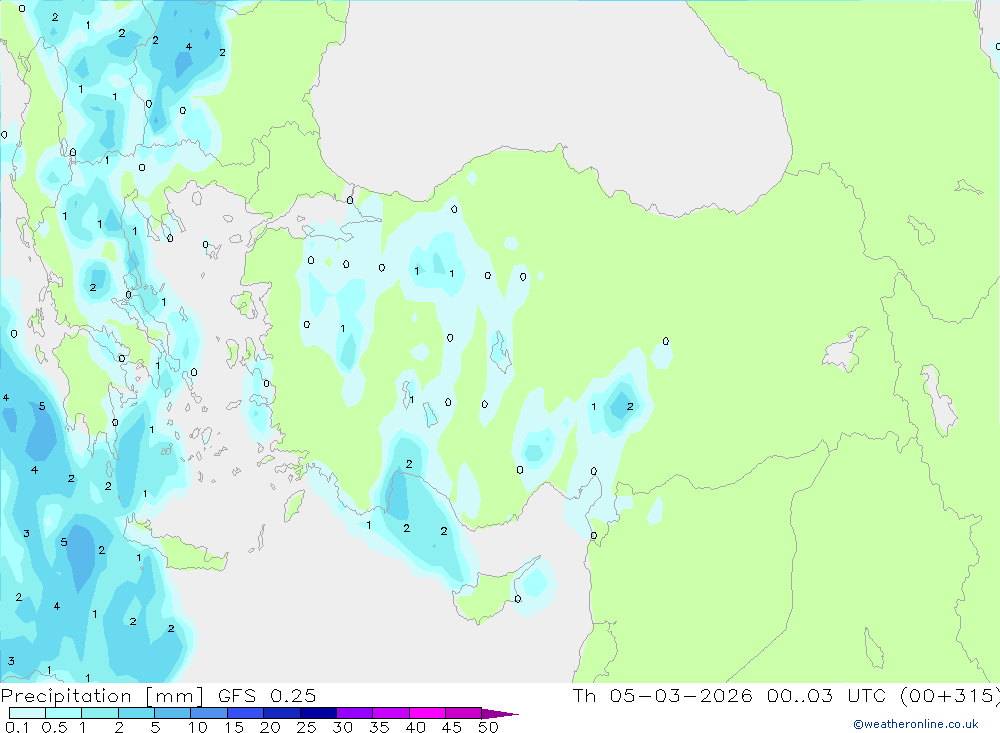Screen dimensions: 1000x733
Task: Select the '10' legend scale label
Action: pyautogui.click(x=198, y=727)
